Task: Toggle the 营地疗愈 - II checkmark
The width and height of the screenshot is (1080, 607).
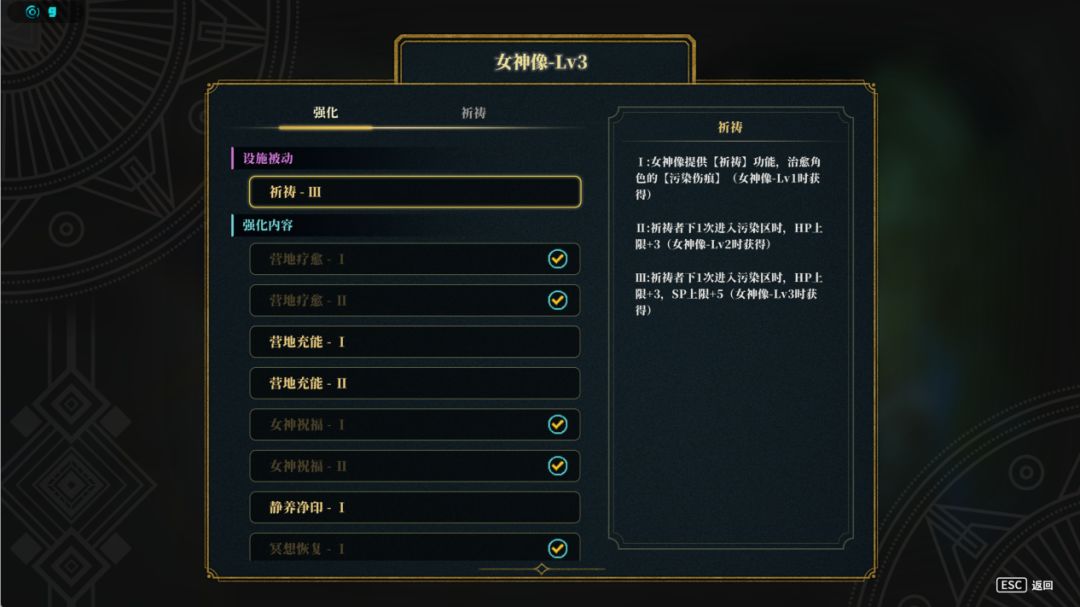Action: [x=557, y=300]
